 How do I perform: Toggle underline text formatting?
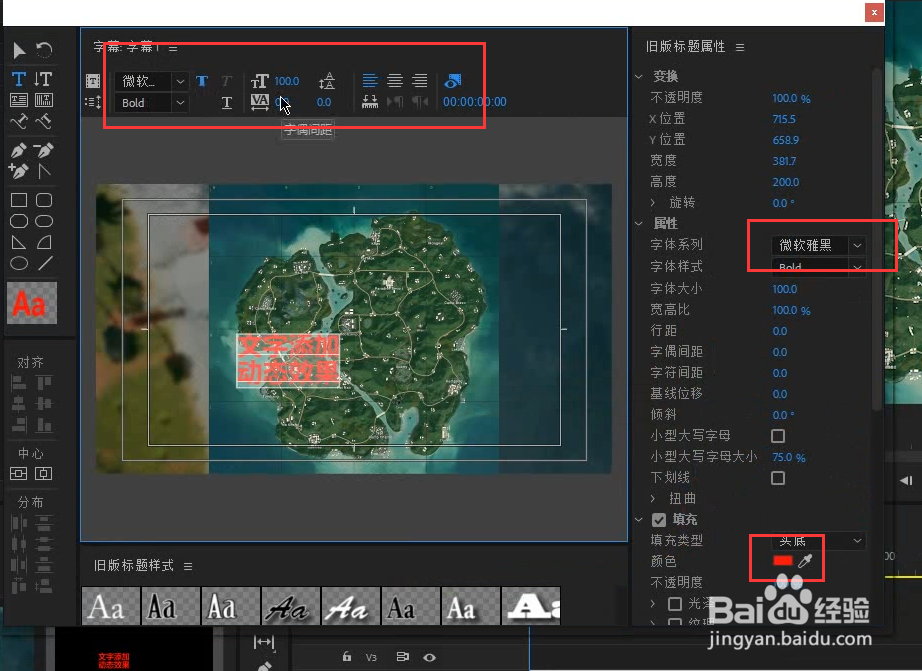pyautogui.click(x=227, y=103)
